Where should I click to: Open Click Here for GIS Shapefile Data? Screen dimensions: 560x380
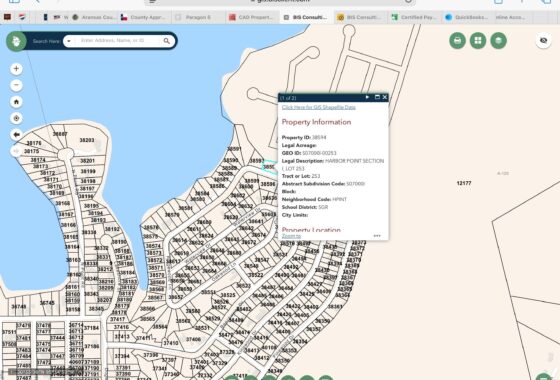(319, 107)
